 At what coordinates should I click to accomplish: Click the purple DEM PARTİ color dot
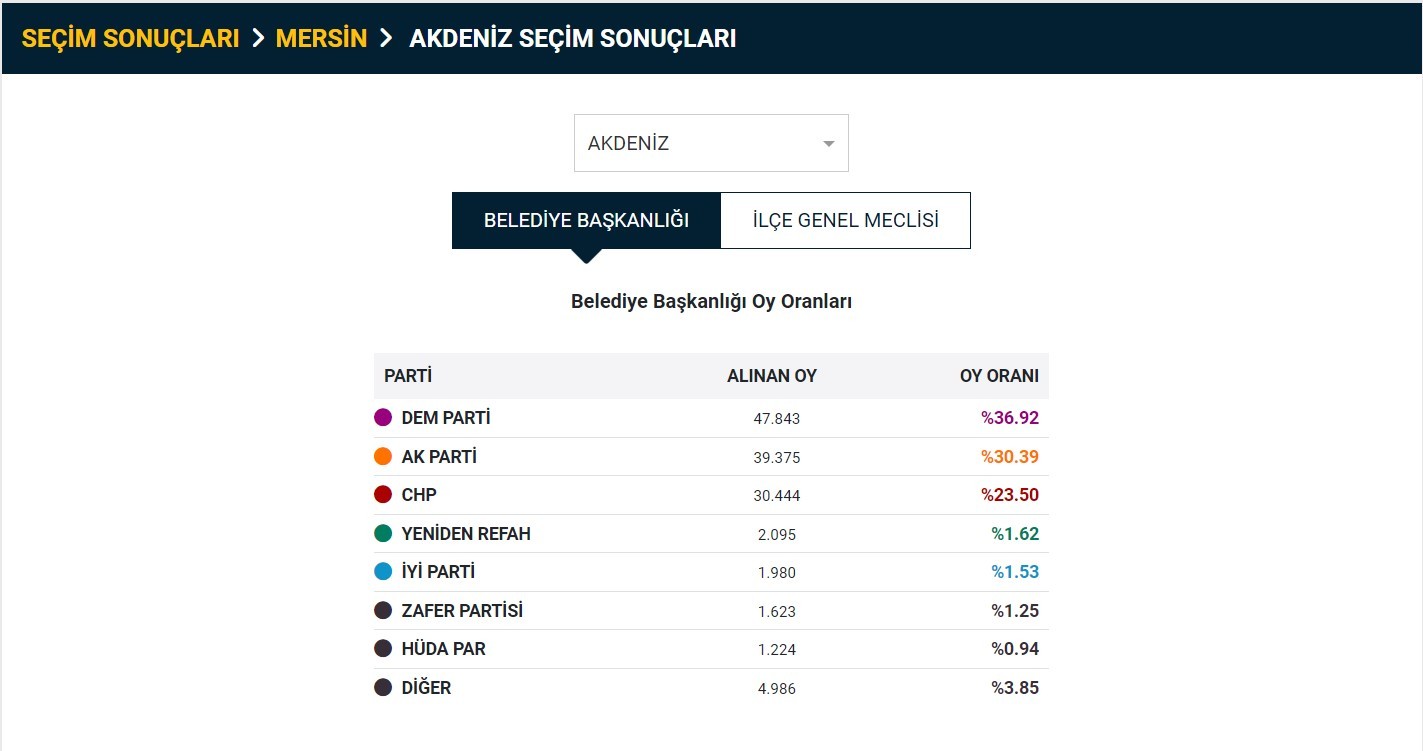click(x=383, y=418)
